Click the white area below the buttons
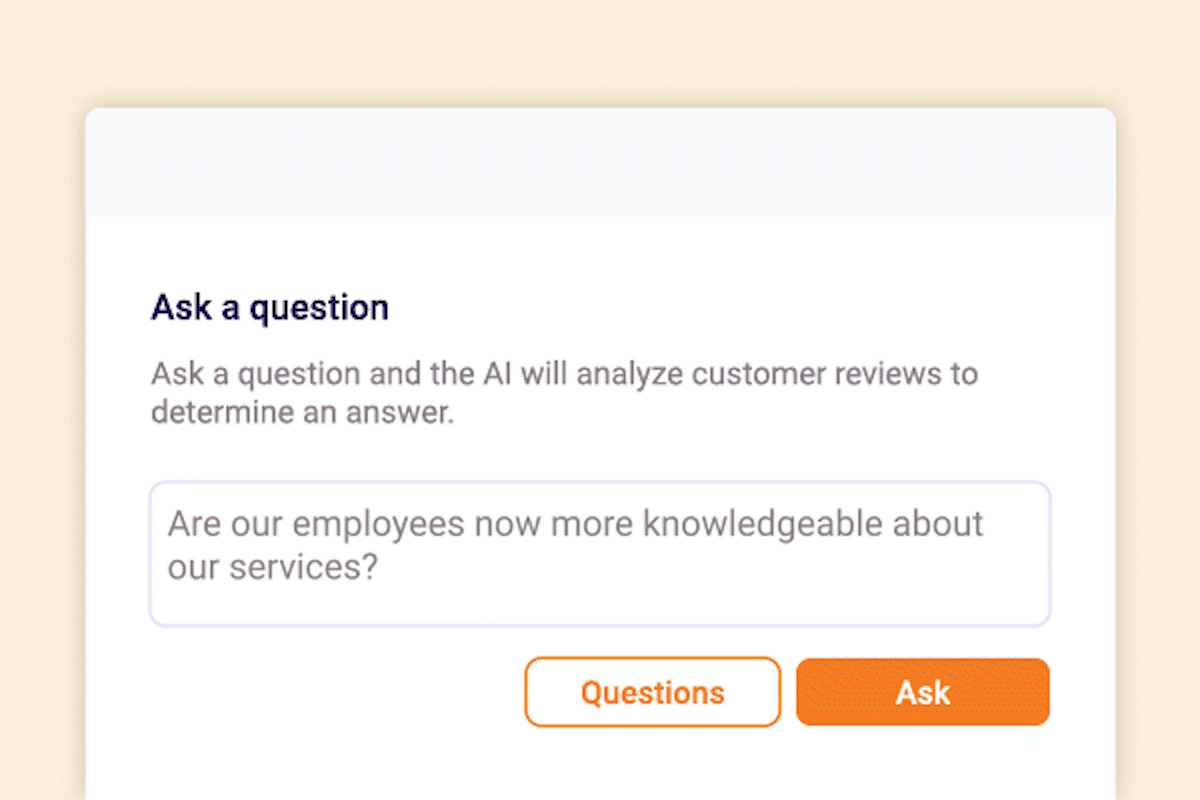Viewport: 1200px width, 800px height. click(600, 765)
